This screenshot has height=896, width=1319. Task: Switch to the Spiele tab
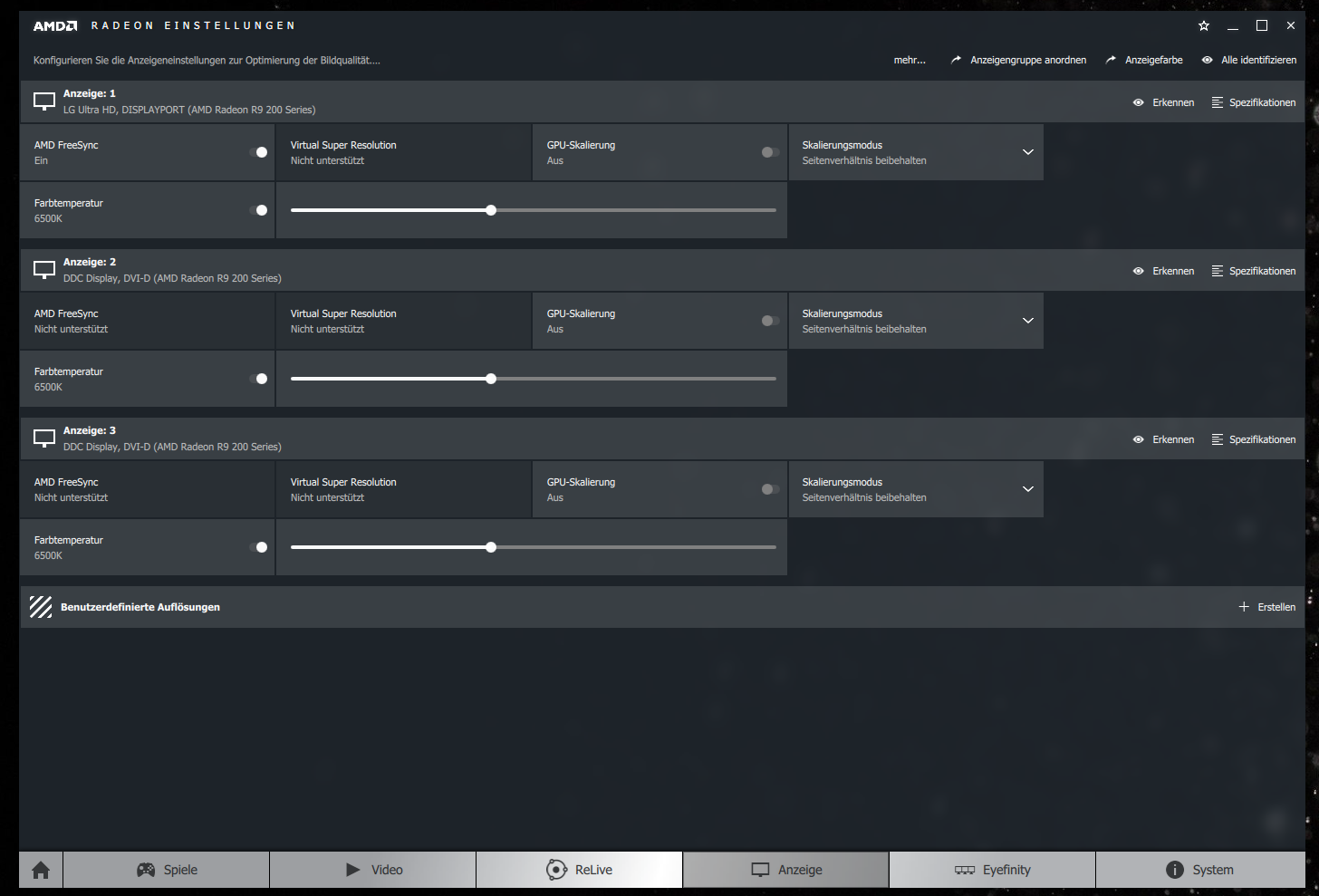167,870
